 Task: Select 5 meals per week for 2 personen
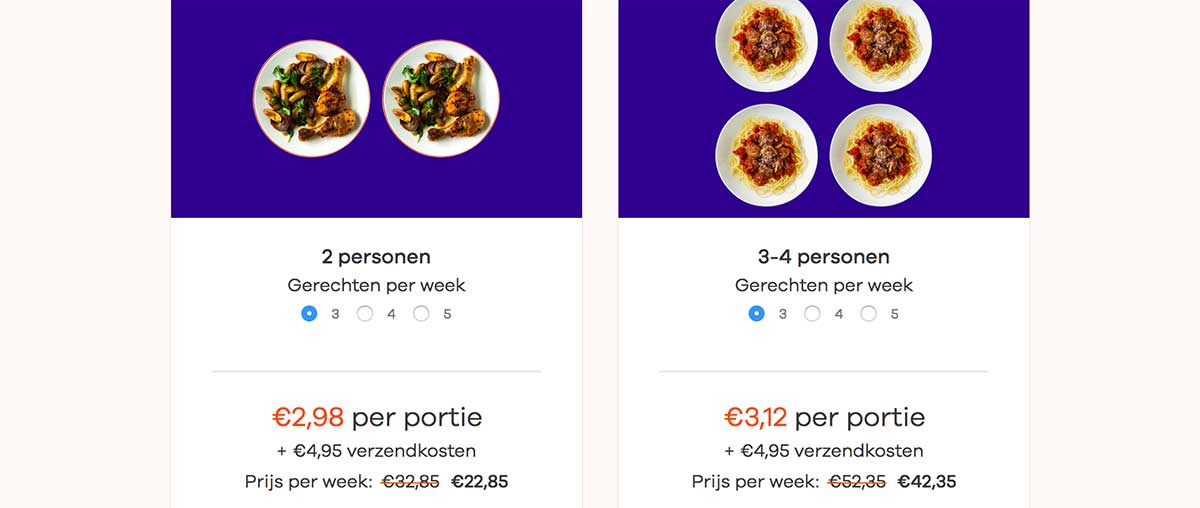(421, 314)
